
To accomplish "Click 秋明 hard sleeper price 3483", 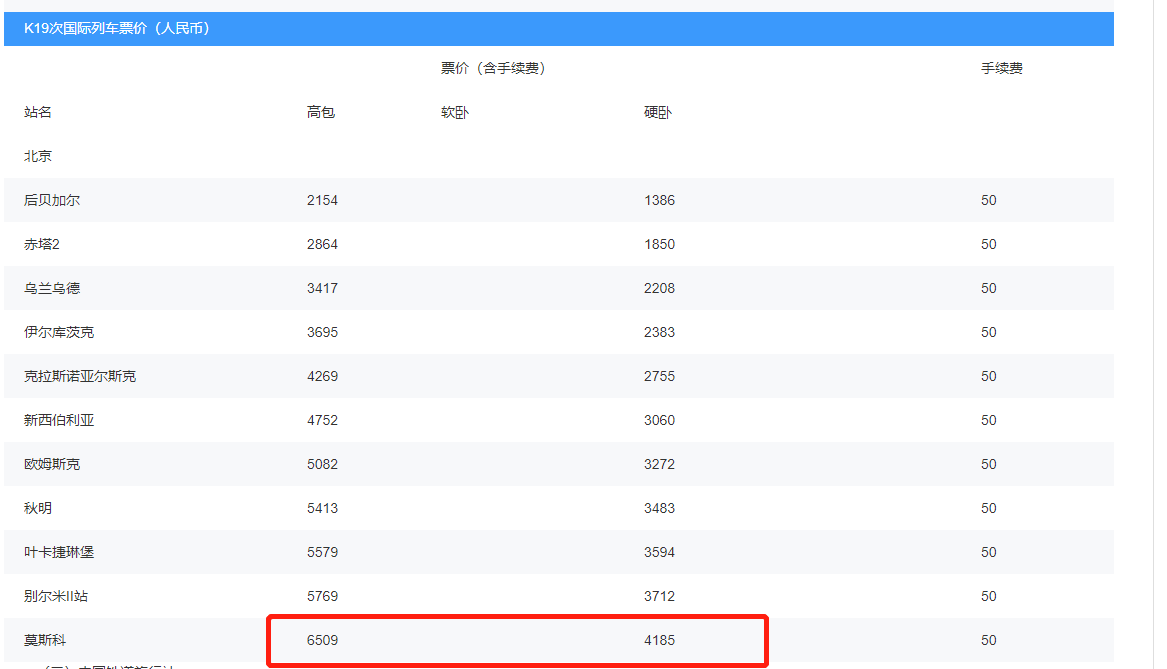I will point(659,508).
